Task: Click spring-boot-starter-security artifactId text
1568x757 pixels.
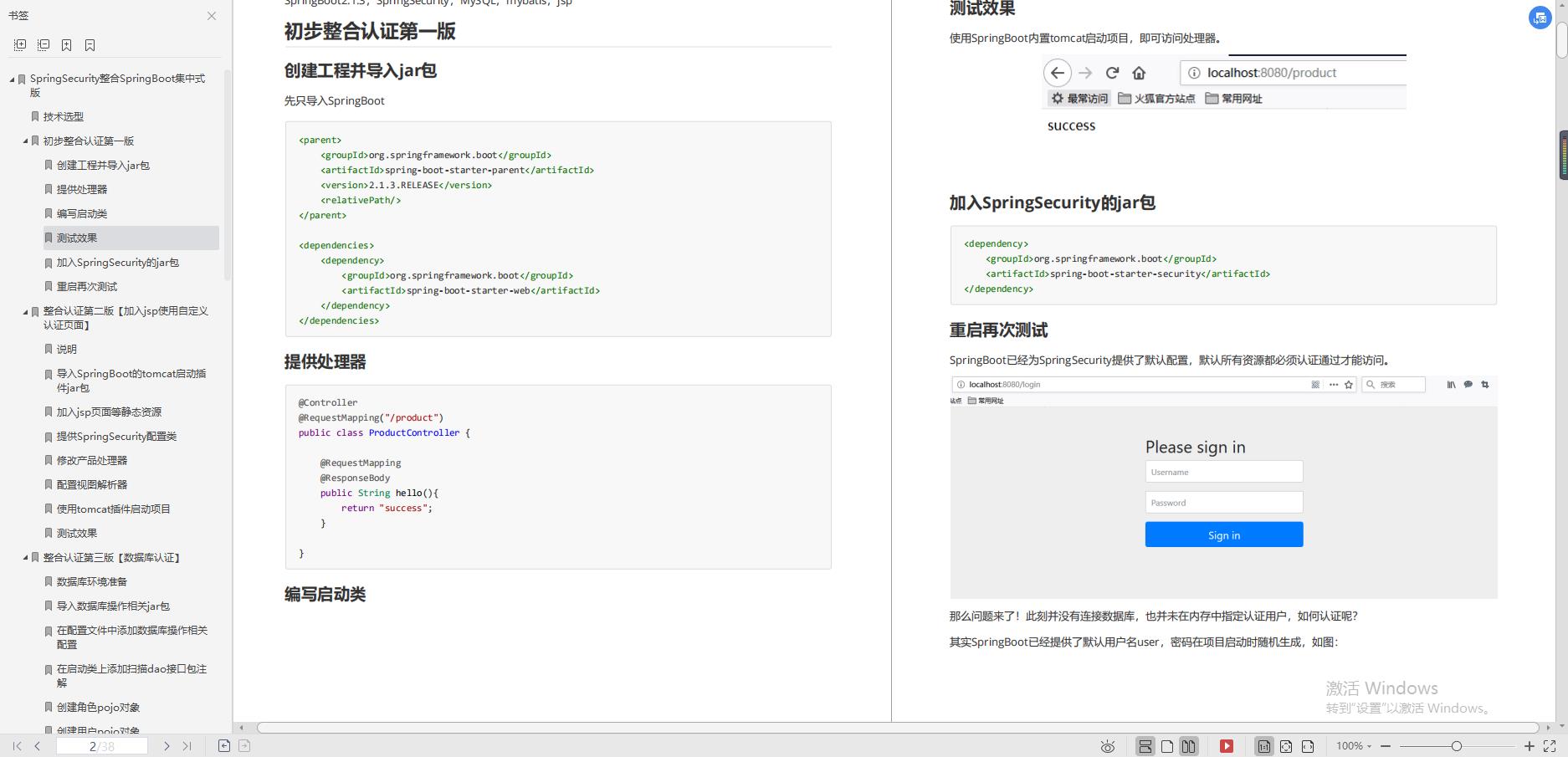Action: pos(1125,274)
